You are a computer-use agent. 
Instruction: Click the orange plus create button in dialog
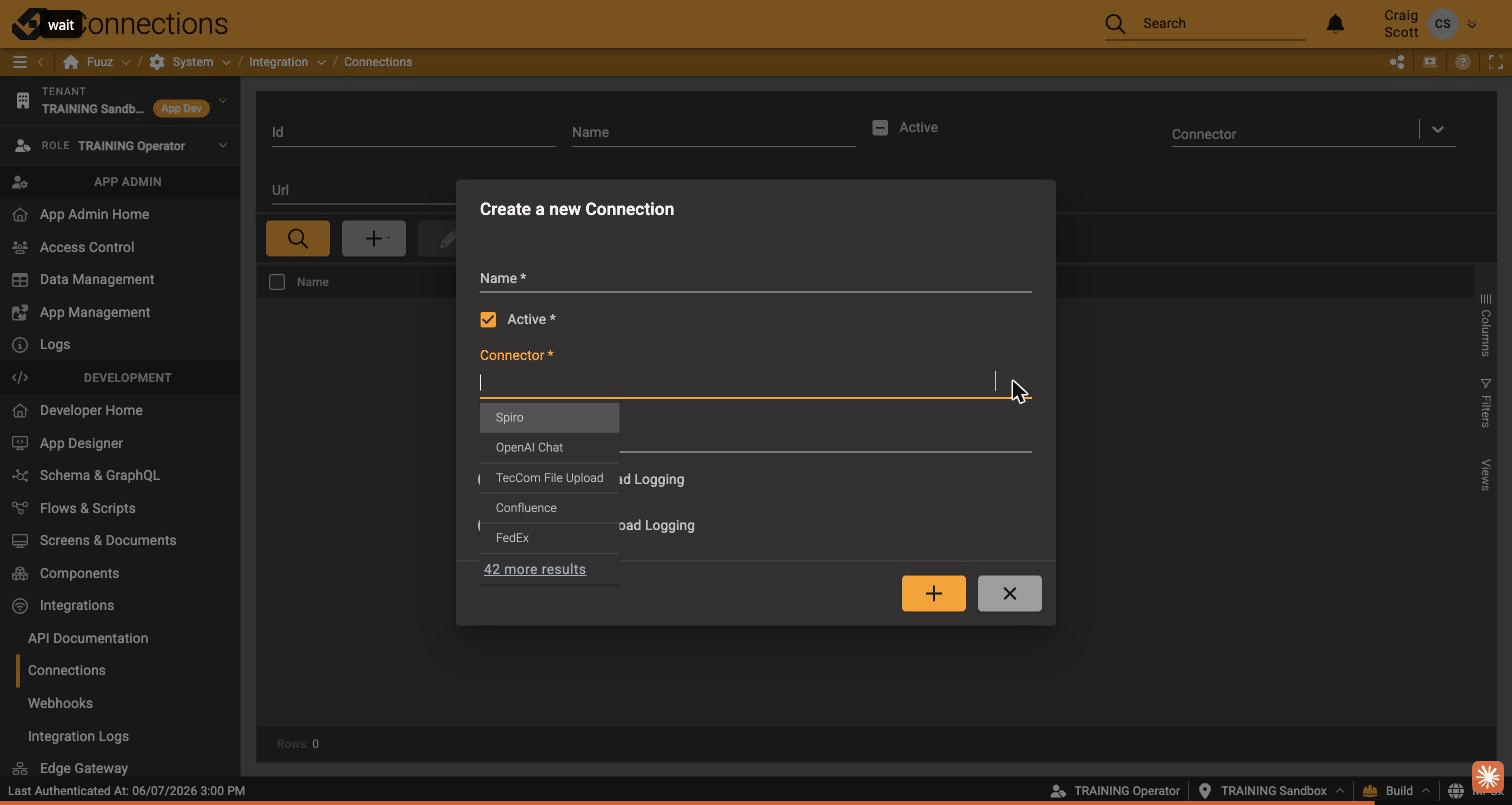coord(934,593)
